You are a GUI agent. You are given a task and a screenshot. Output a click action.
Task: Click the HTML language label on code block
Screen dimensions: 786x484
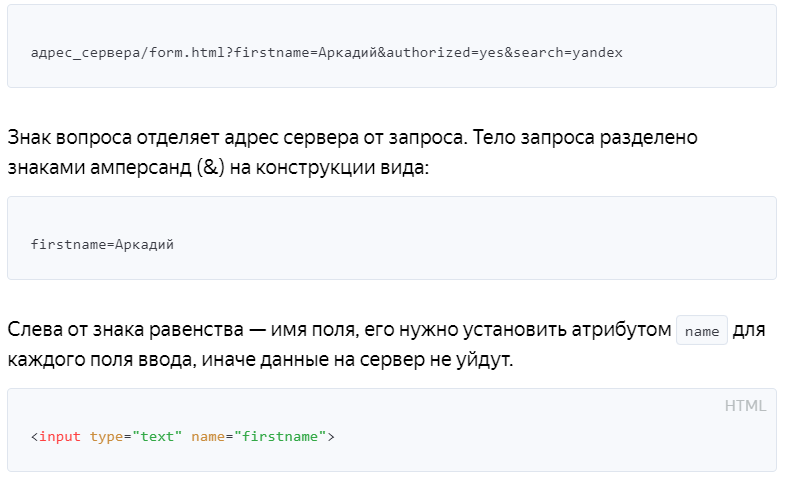[745, 405]
